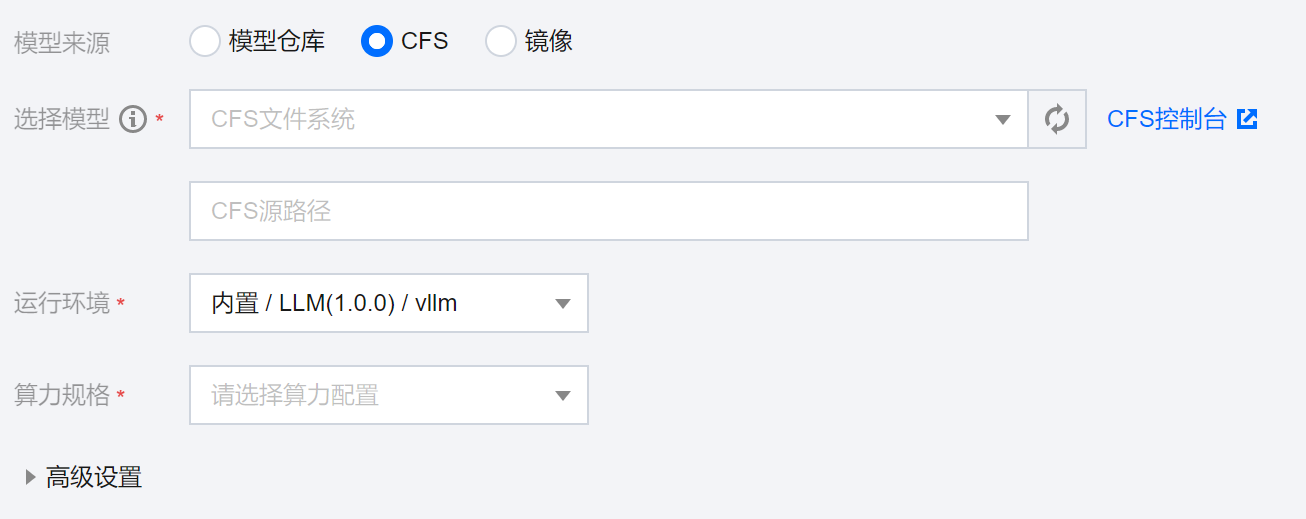Open the 内置 / LLM(1.0.0) / vllm dropdown
This screenshot has width=1306, height=519.
pyautogui.click(x=380, y=304)
